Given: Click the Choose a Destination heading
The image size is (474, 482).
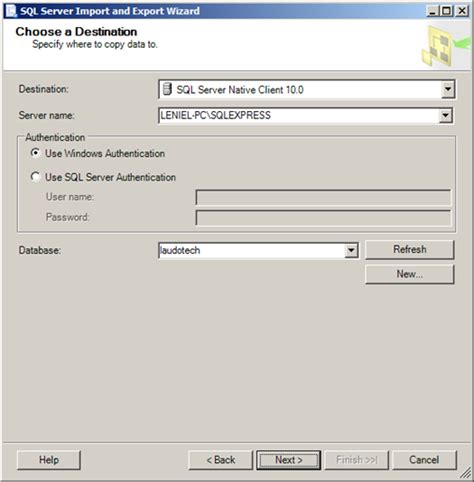Looking at the screenshot, I should tap(76, 32).
